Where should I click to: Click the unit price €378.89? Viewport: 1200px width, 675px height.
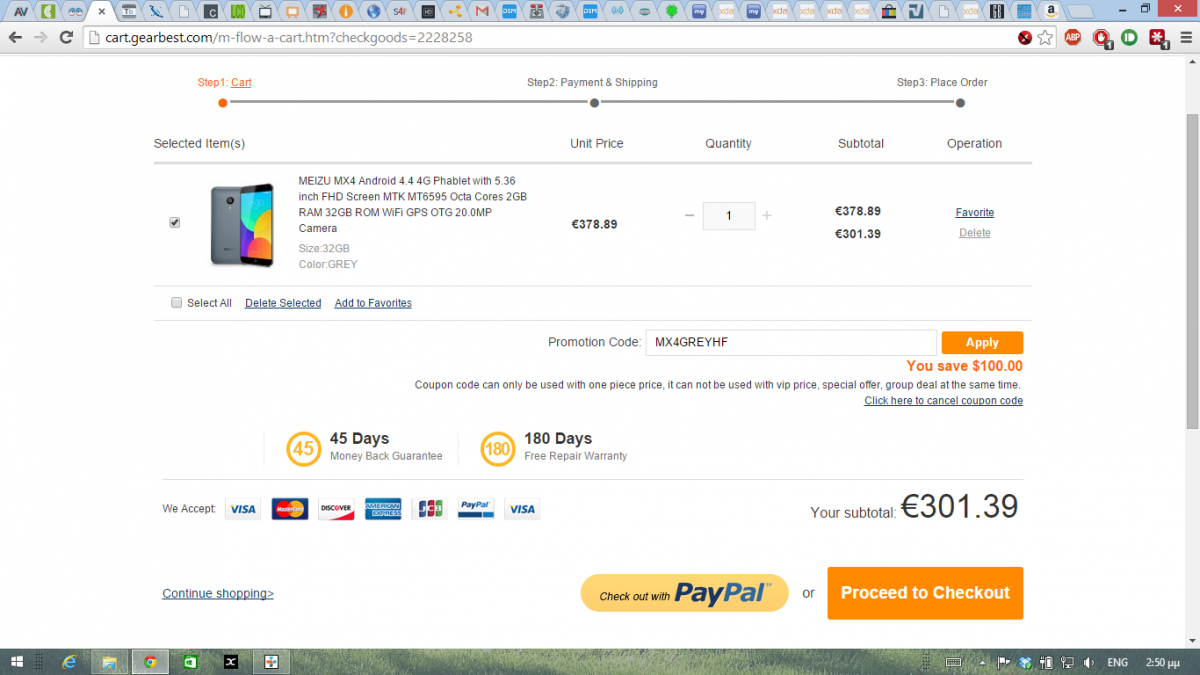point(594,224)
